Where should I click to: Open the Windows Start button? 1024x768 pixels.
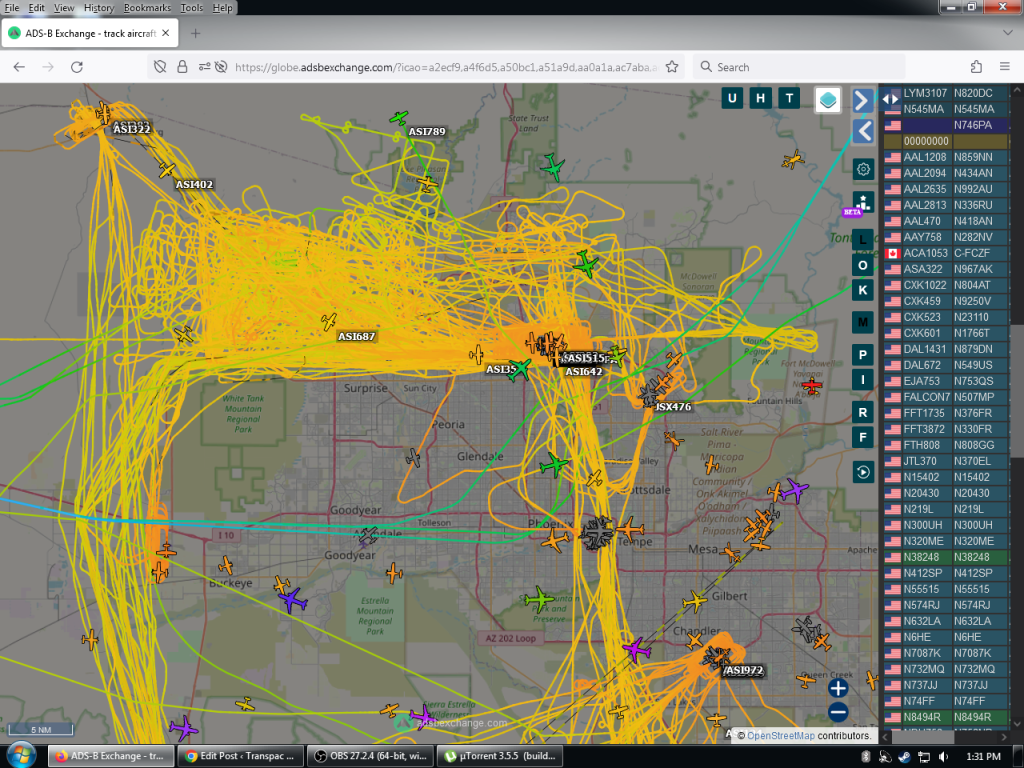pos(21,756)
